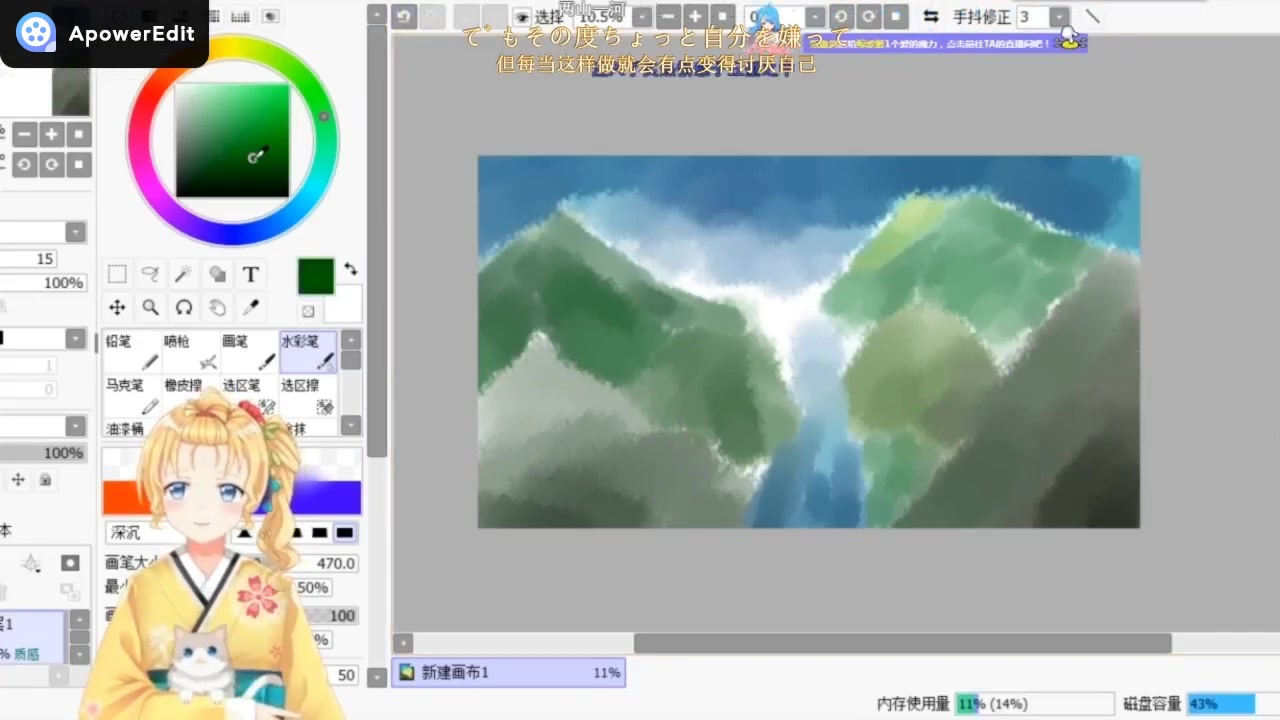Toggle the layer lock icon
The width and height of the screenshot is (1280, 720).
pos(45,480)
